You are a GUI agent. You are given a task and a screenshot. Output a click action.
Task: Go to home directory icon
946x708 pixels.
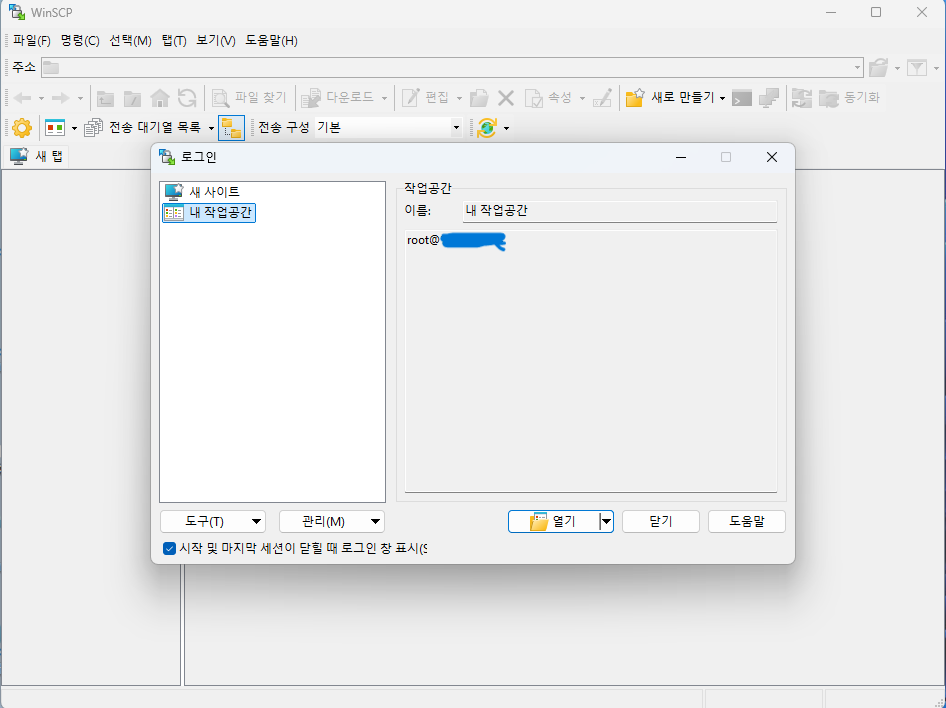tap(160, 98)
